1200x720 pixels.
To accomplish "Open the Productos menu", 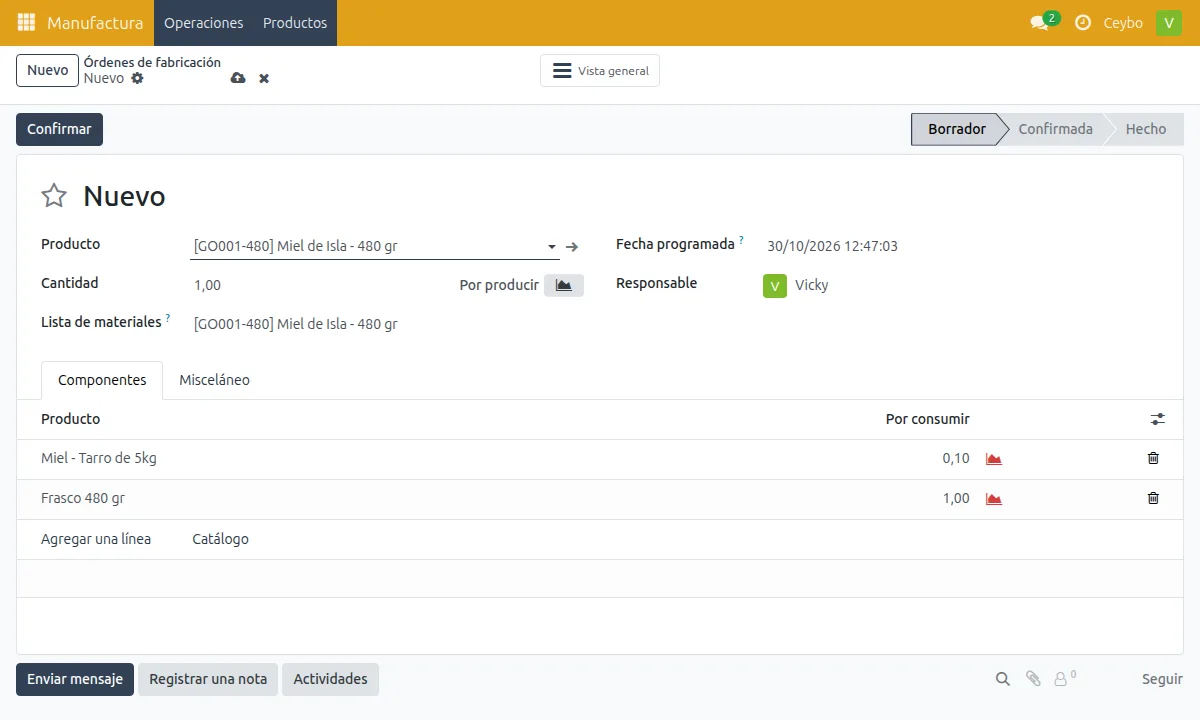I will 295,23.
